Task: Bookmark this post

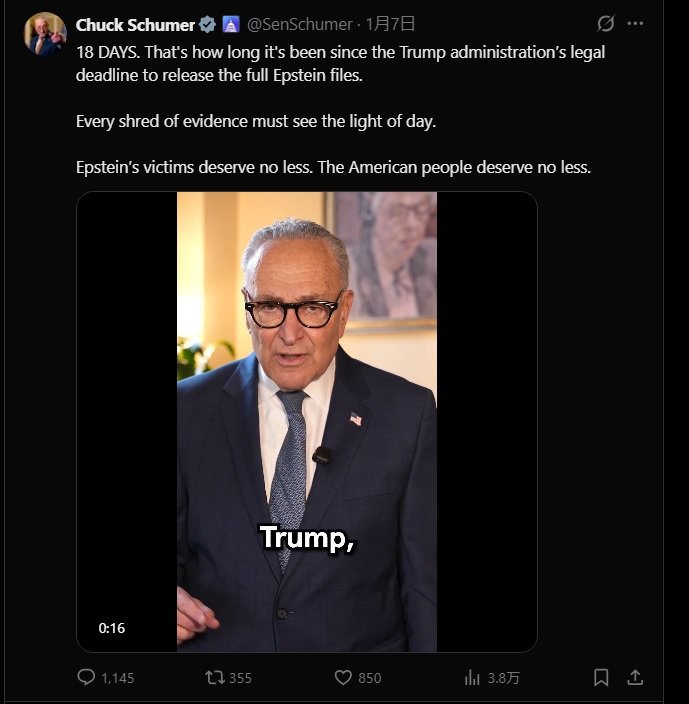Action: (601, 677)
